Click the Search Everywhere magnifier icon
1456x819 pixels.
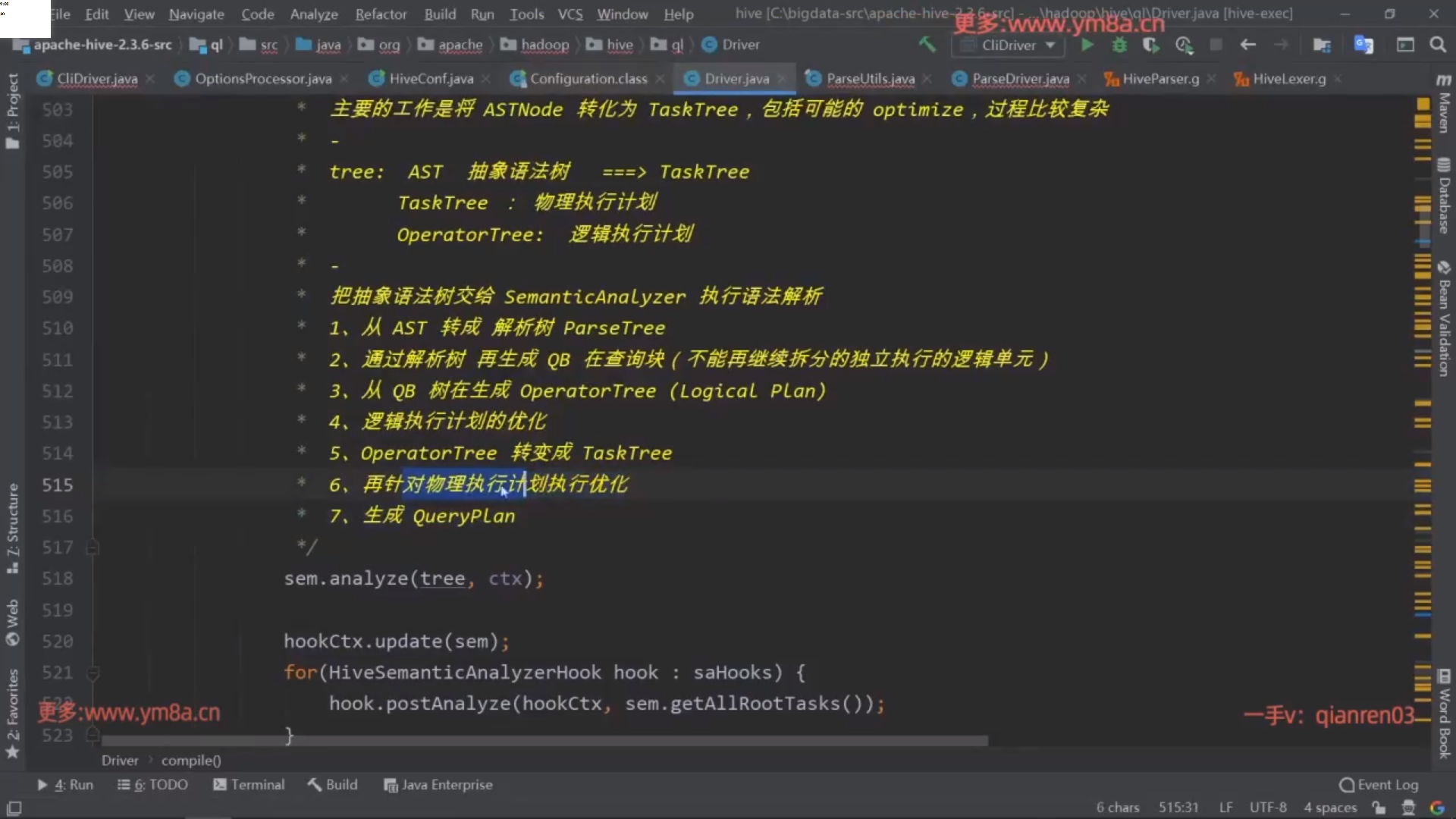click(1438, 45)
